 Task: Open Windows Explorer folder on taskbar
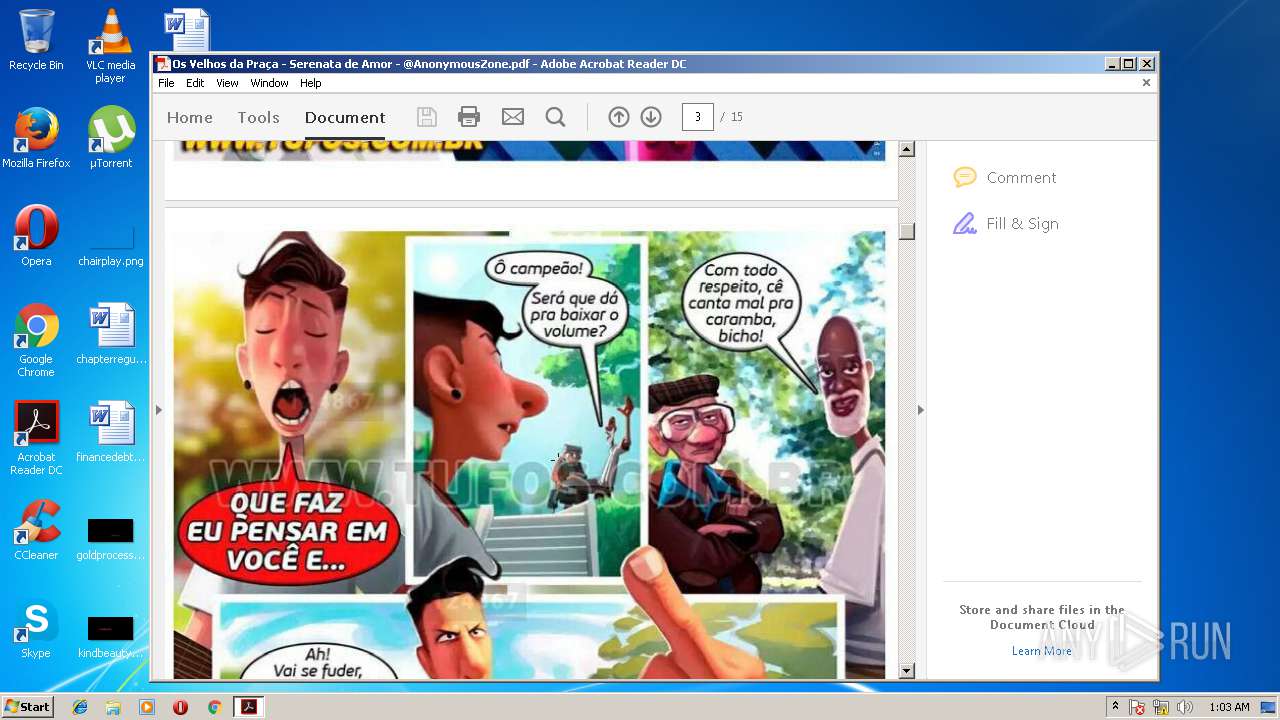113,707
